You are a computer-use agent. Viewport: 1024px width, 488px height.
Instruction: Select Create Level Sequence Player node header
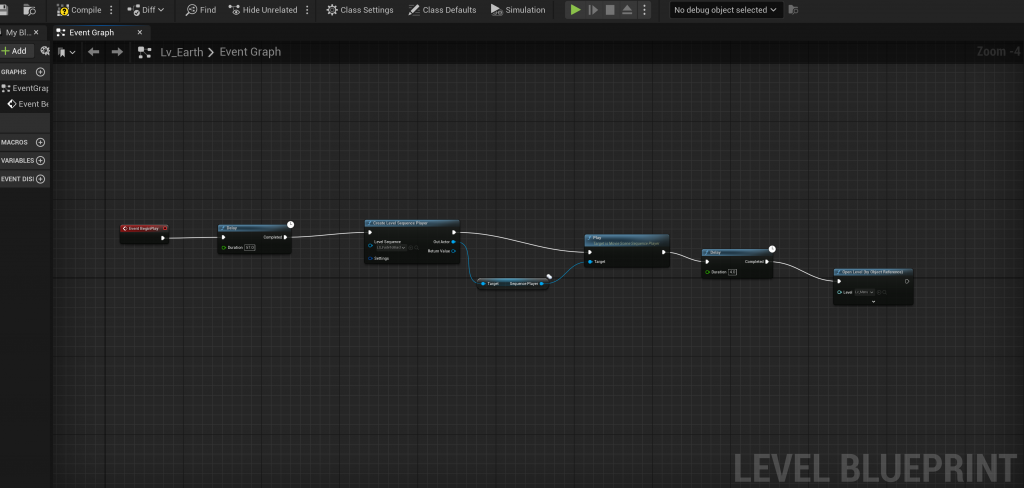tap(412, 223)
